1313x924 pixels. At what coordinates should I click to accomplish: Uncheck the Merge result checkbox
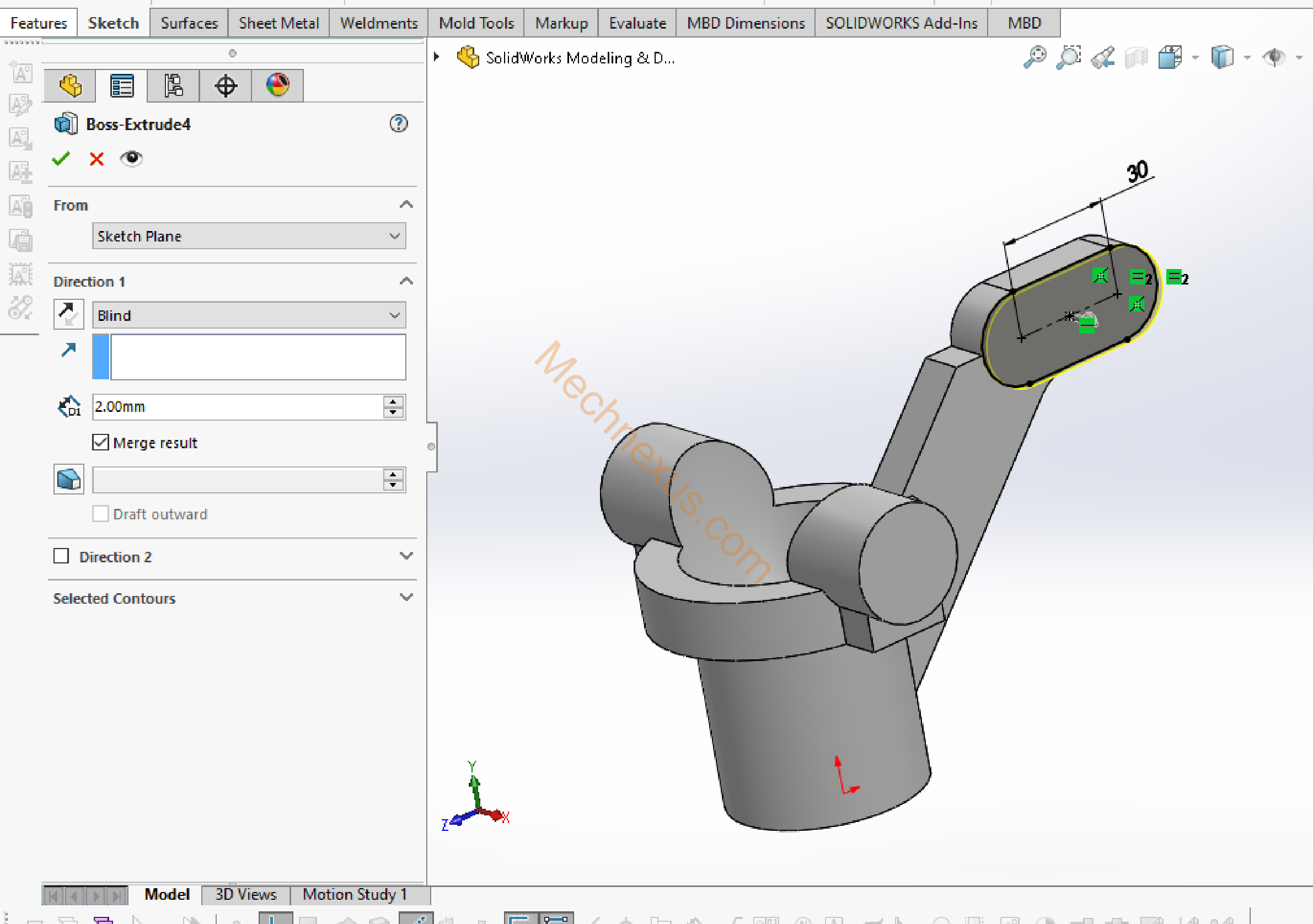pyautogui.click(x=101, y=443)
